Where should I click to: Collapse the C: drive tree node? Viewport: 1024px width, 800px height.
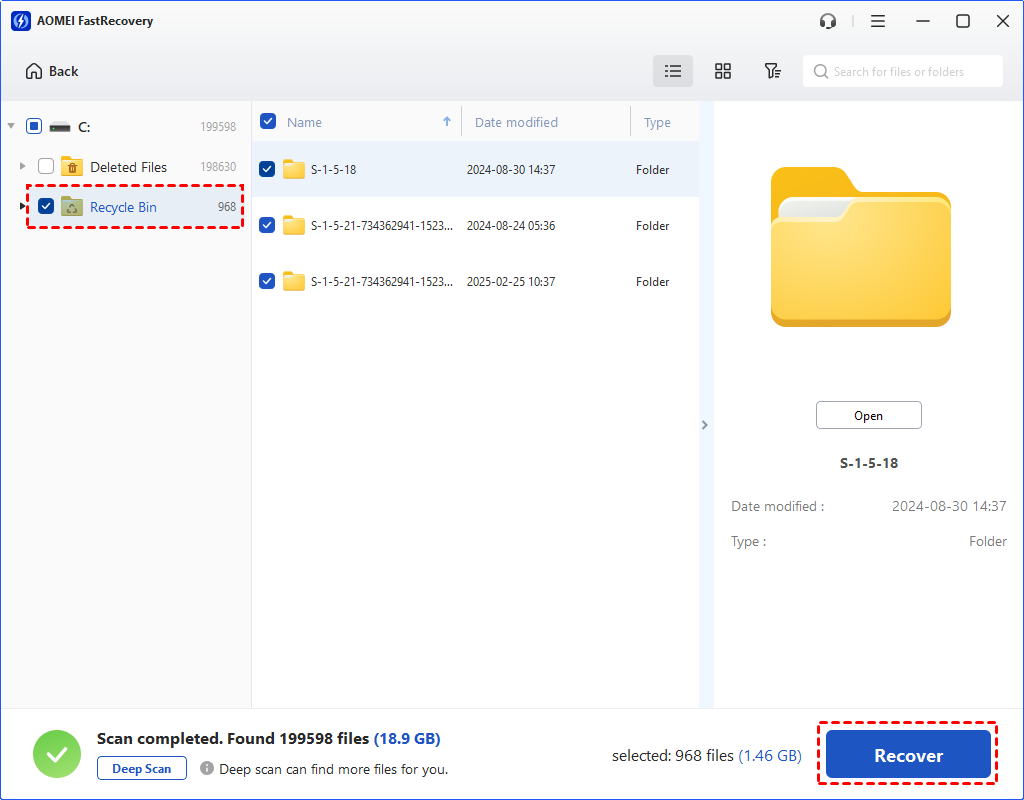(11, 126)
